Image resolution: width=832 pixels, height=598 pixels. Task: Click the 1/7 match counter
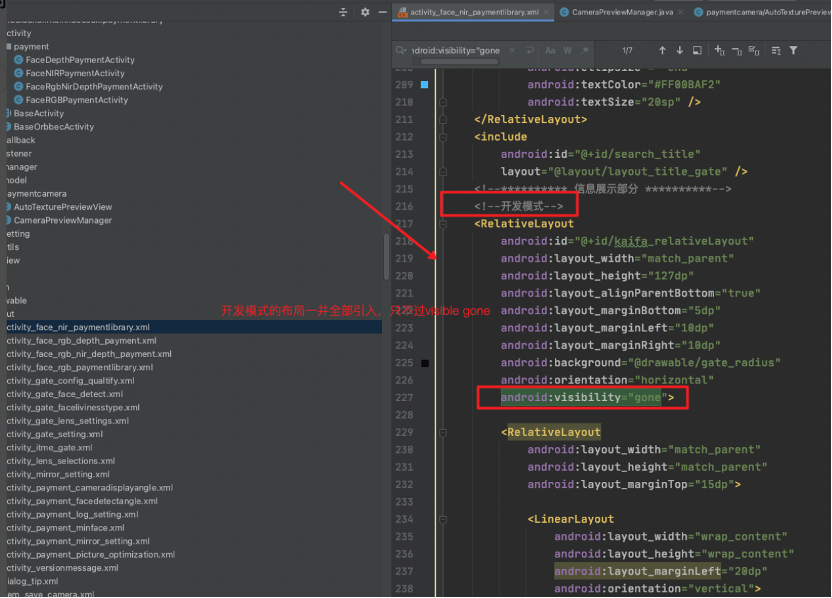pos(627,50)
